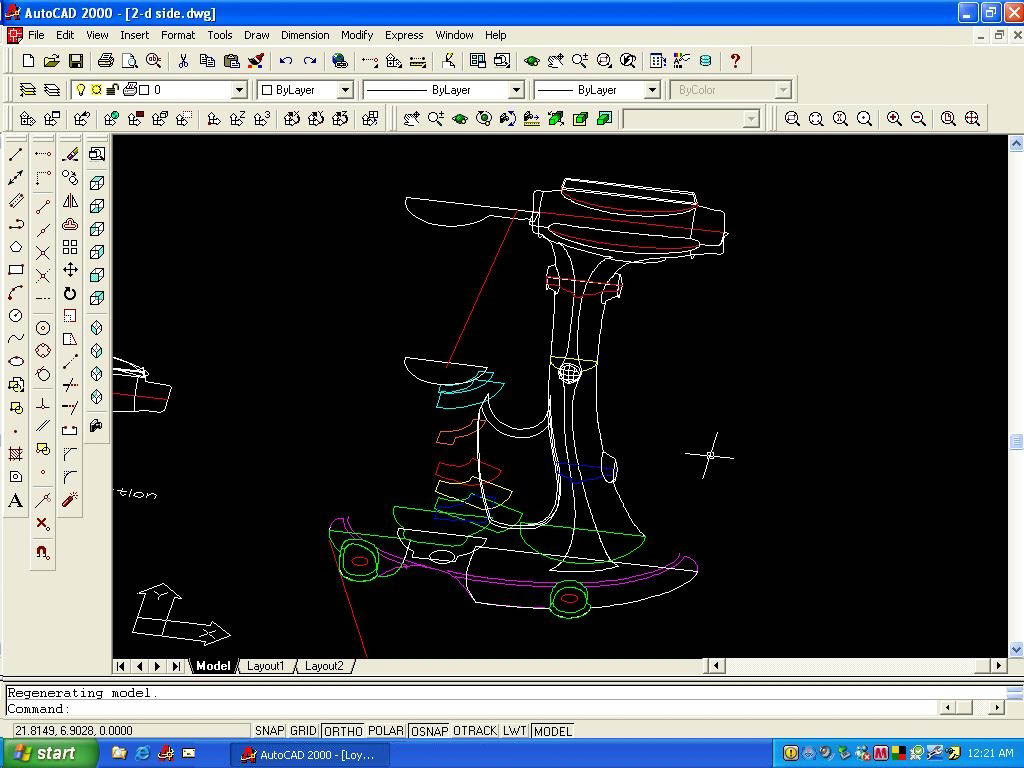Viewport: 1024px width, 768px height.
Task: Click the Zoom In magnifier icon
Action: click(894, 119)
